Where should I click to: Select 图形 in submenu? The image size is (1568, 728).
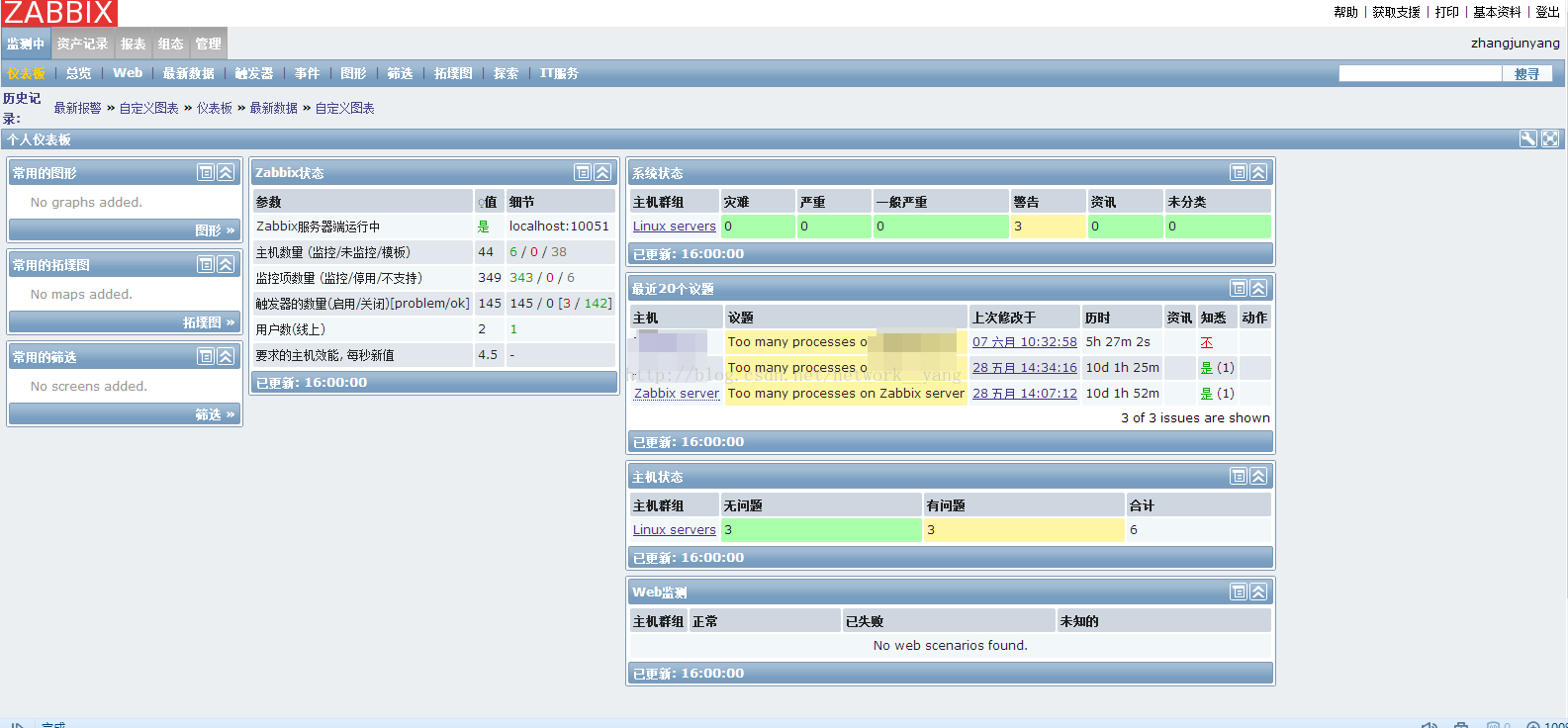(354, 73)
